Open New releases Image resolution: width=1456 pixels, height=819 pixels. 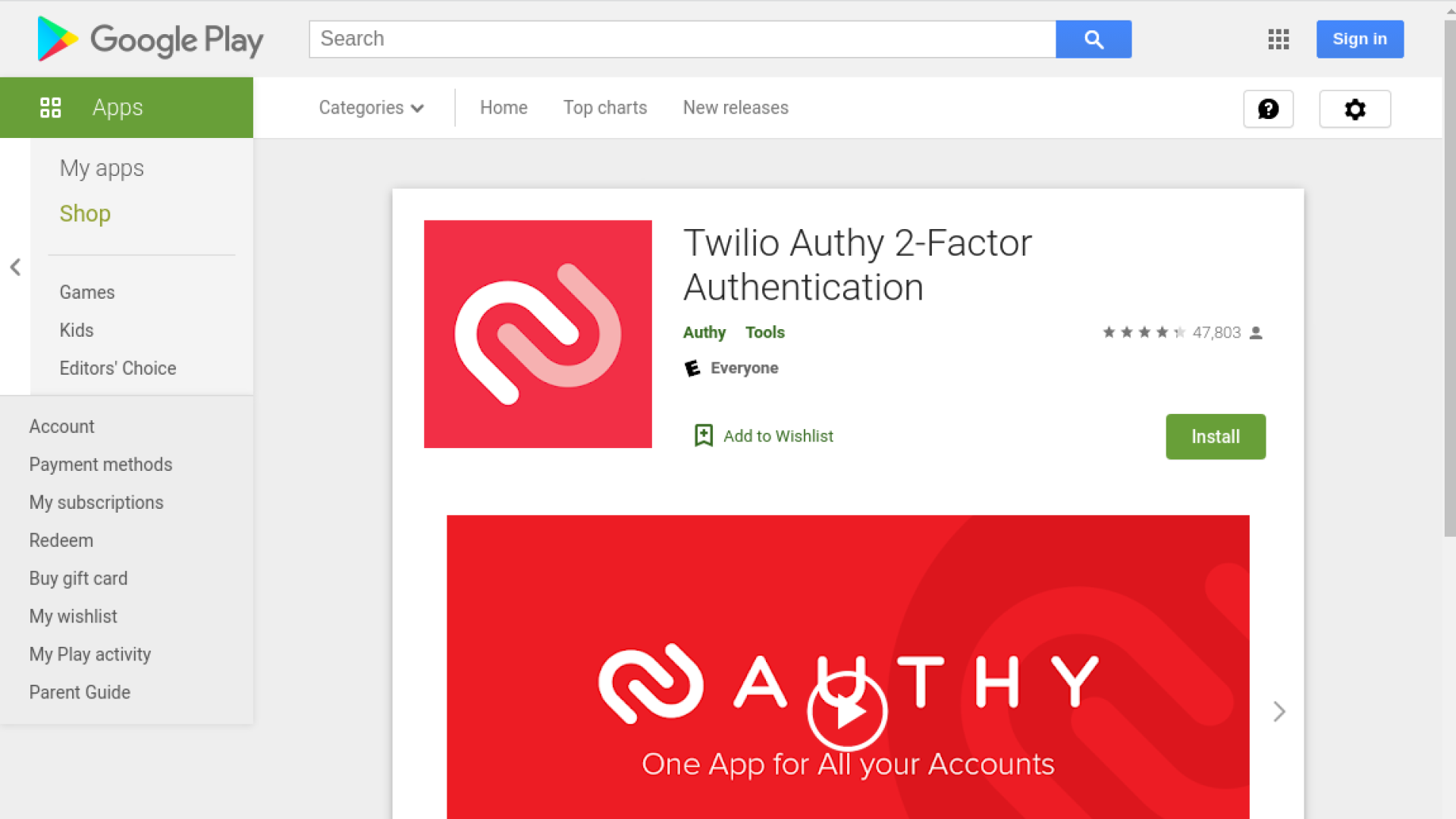(x=735, y=108)
